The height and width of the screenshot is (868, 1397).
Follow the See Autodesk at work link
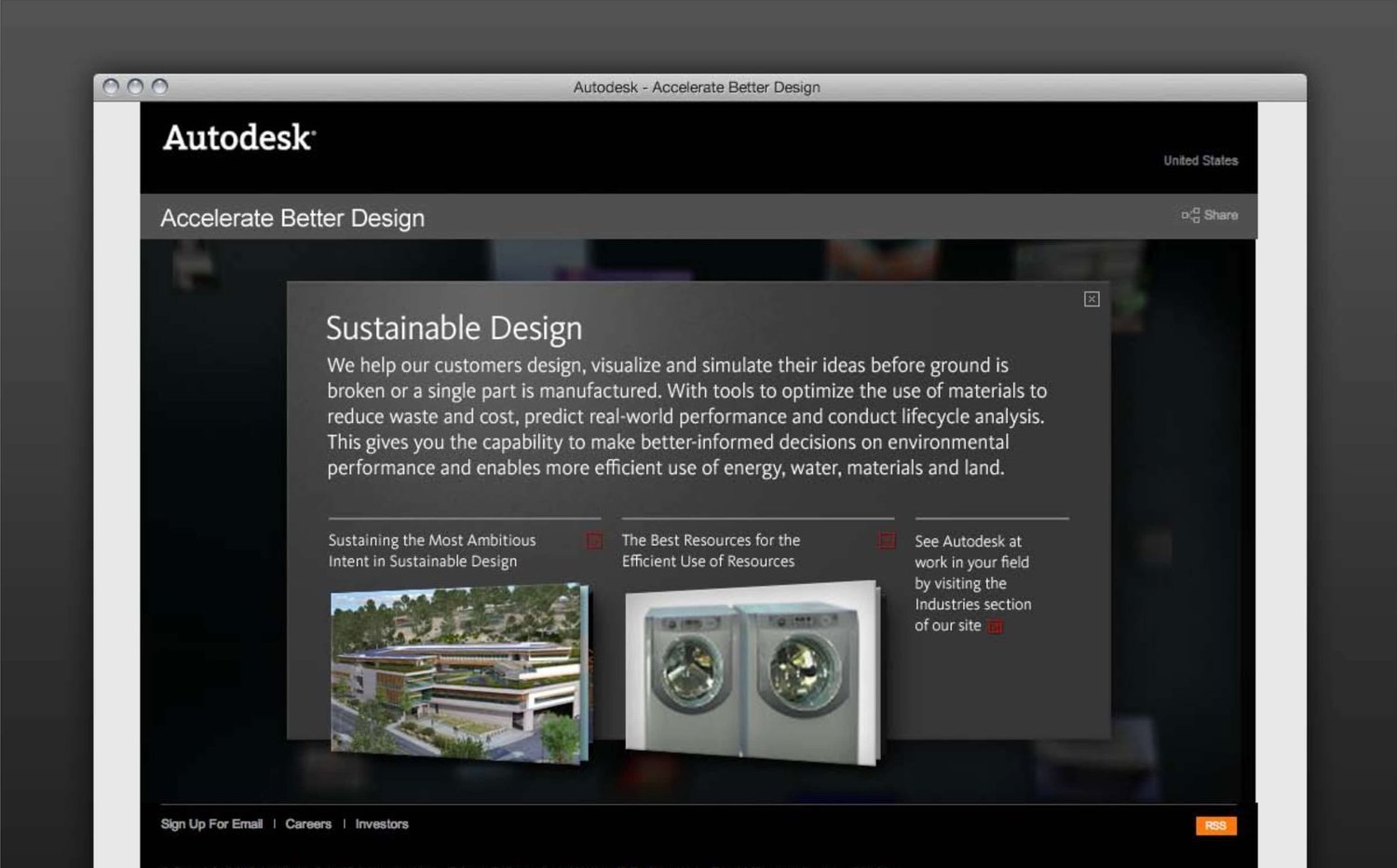click(x=972, y=583)
